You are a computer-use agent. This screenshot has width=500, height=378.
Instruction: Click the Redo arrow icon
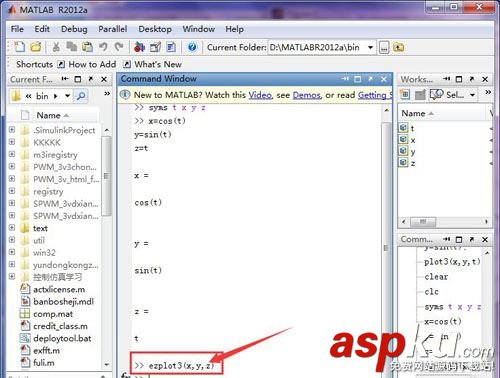click(x=119, y=47)
